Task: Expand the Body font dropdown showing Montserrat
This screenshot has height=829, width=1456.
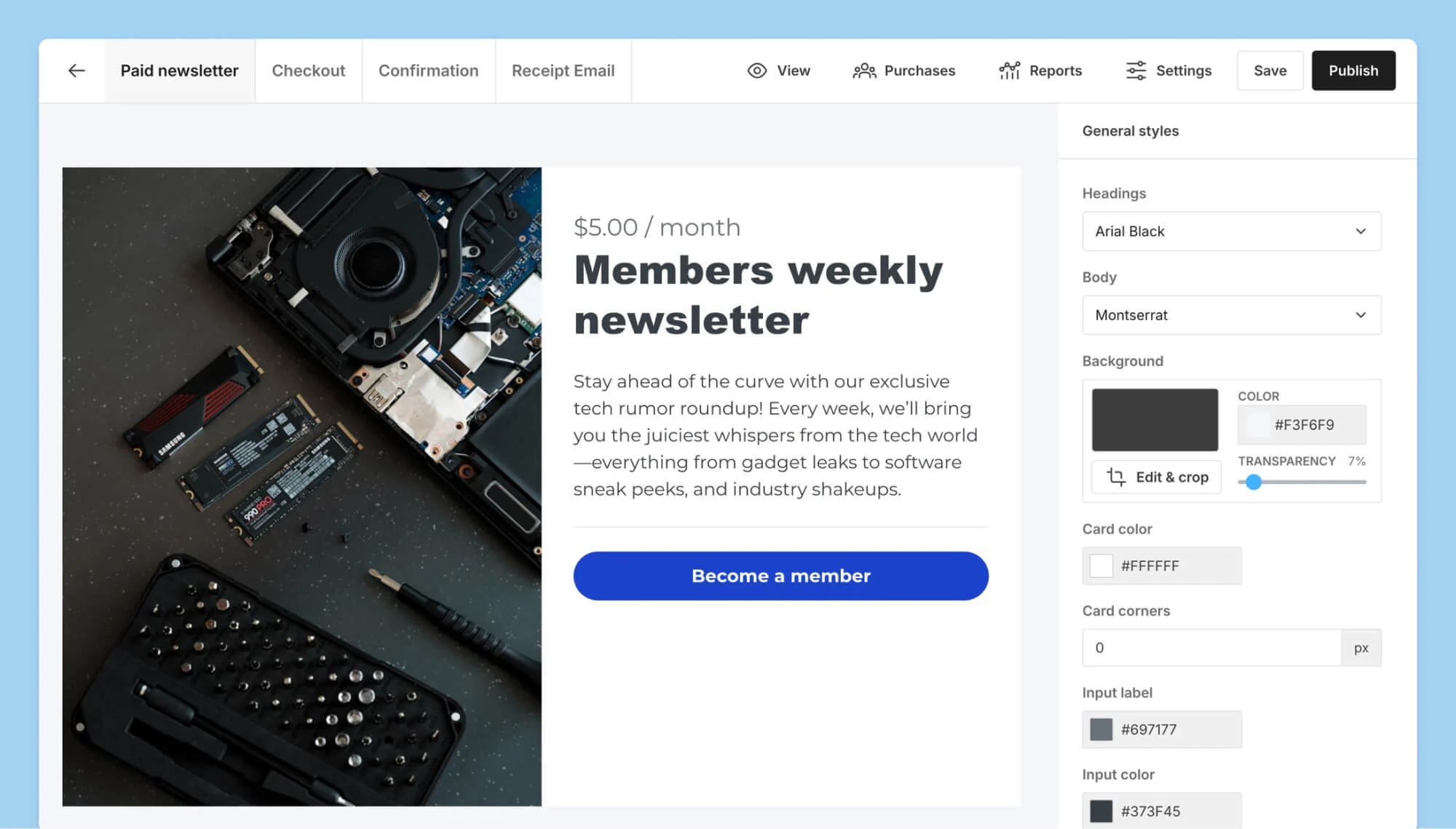Action: (1231, 315)
